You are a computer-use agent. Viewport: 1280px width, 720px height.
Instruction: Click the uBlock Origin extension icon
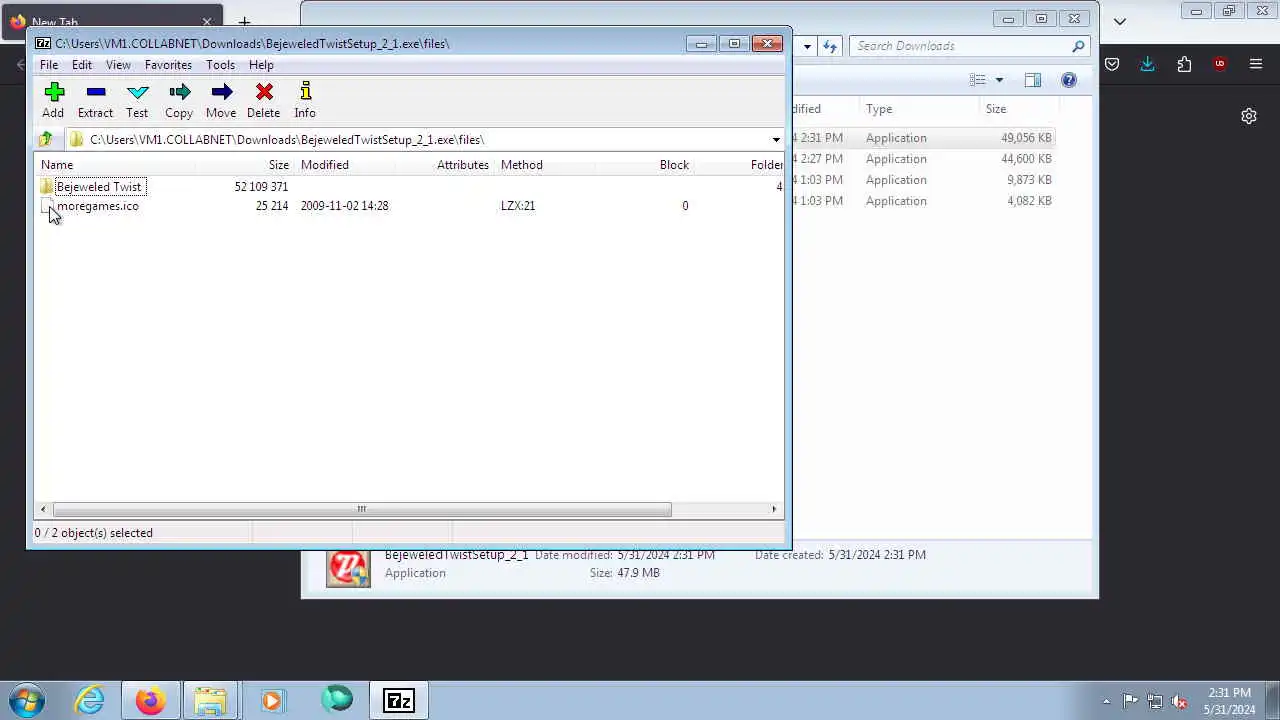pos(1220,64)
